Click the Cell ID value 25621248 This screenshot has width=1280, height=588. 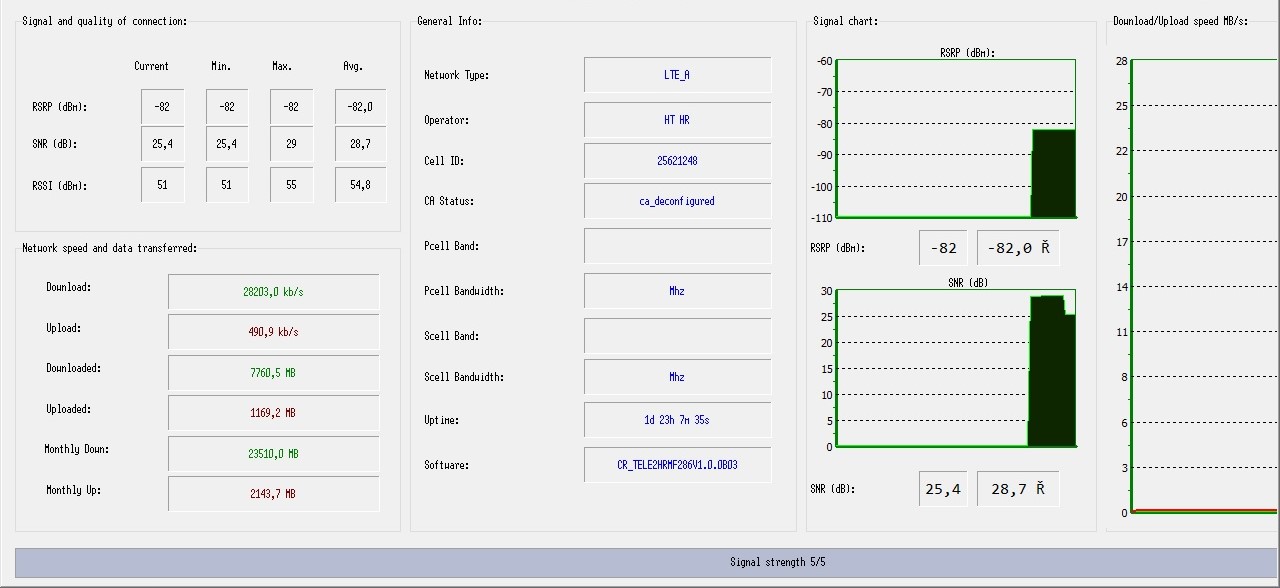coord(677,161)
